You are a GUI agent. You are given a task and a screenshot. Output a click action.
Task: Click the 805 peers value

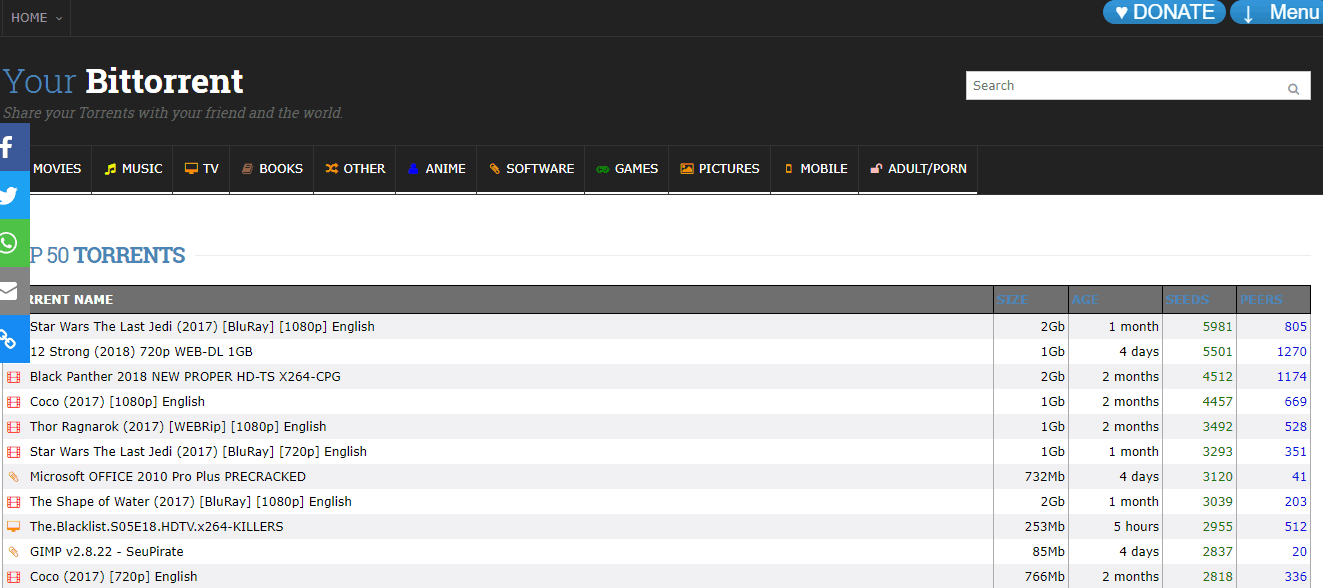click(x=1296, y=327)
